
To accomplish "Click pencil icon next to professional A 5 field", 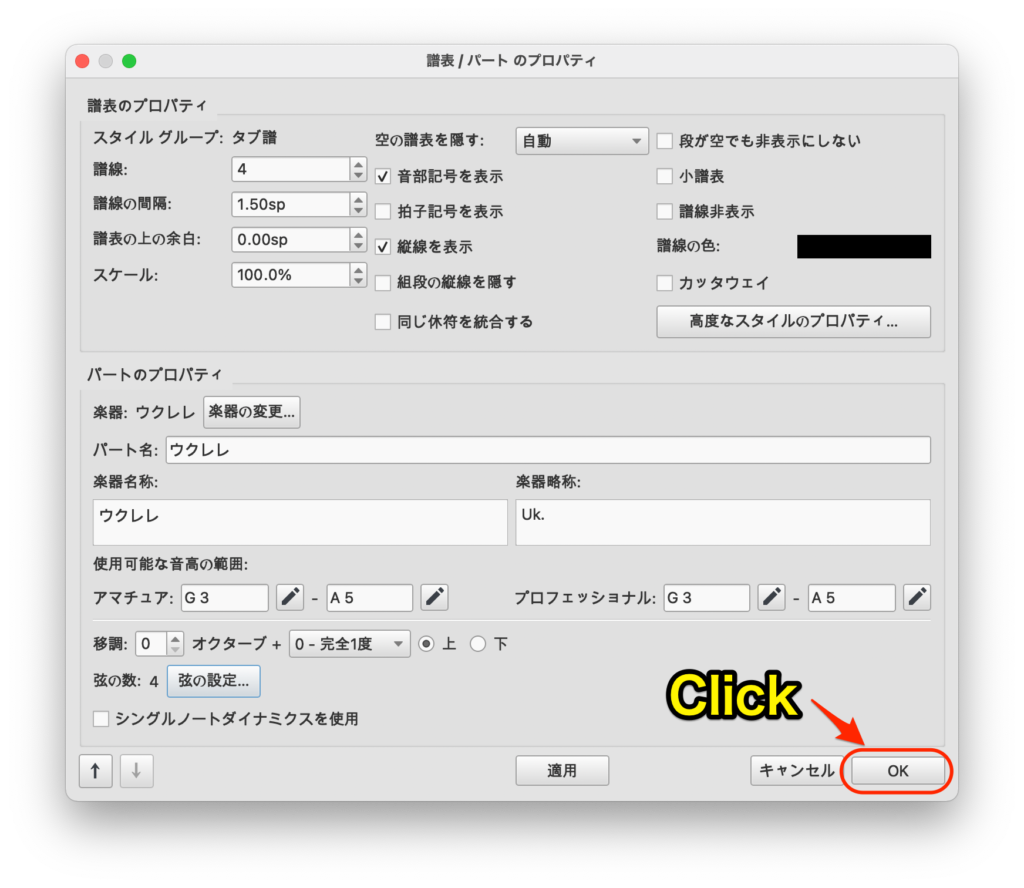I will tap(917, 598).
